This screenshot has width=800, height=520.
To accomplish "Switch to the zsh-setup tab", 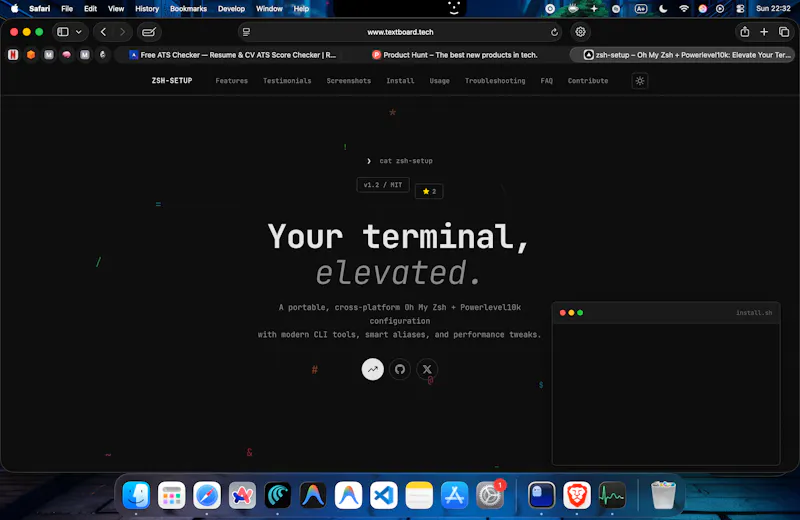I will tap(682, 55).
